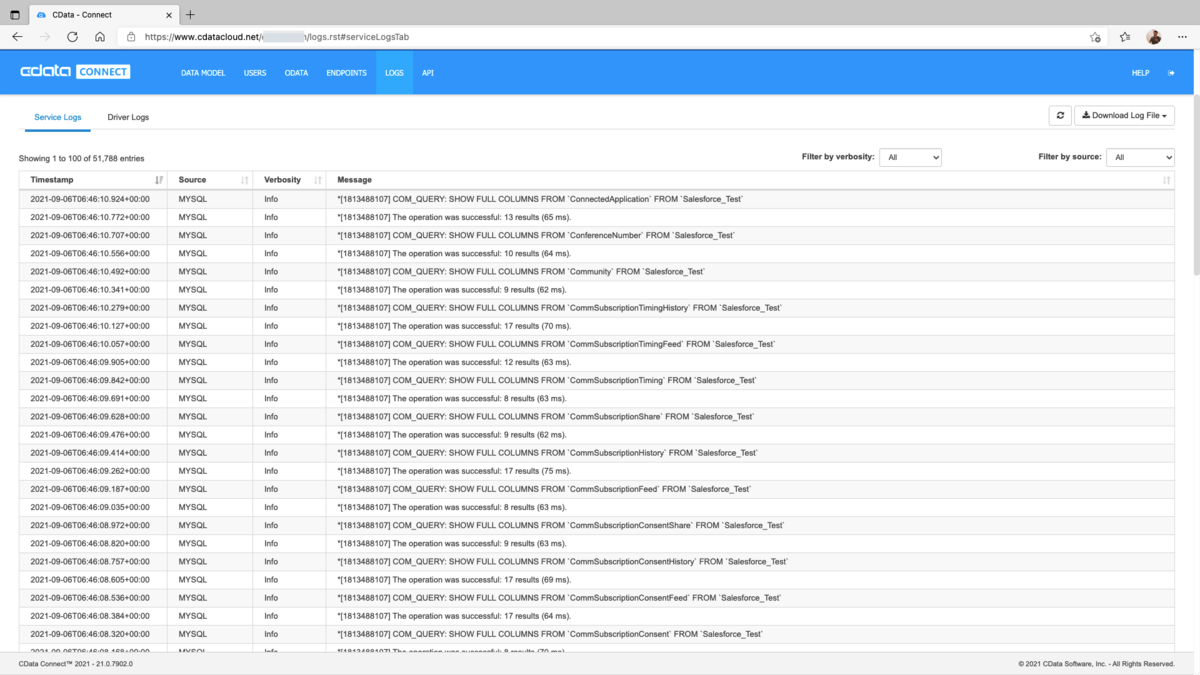Click the 13 results (65 ms) message
The width and height of the screenshot is (1200, 675).
pyautogui.click(x=453, y=217)
